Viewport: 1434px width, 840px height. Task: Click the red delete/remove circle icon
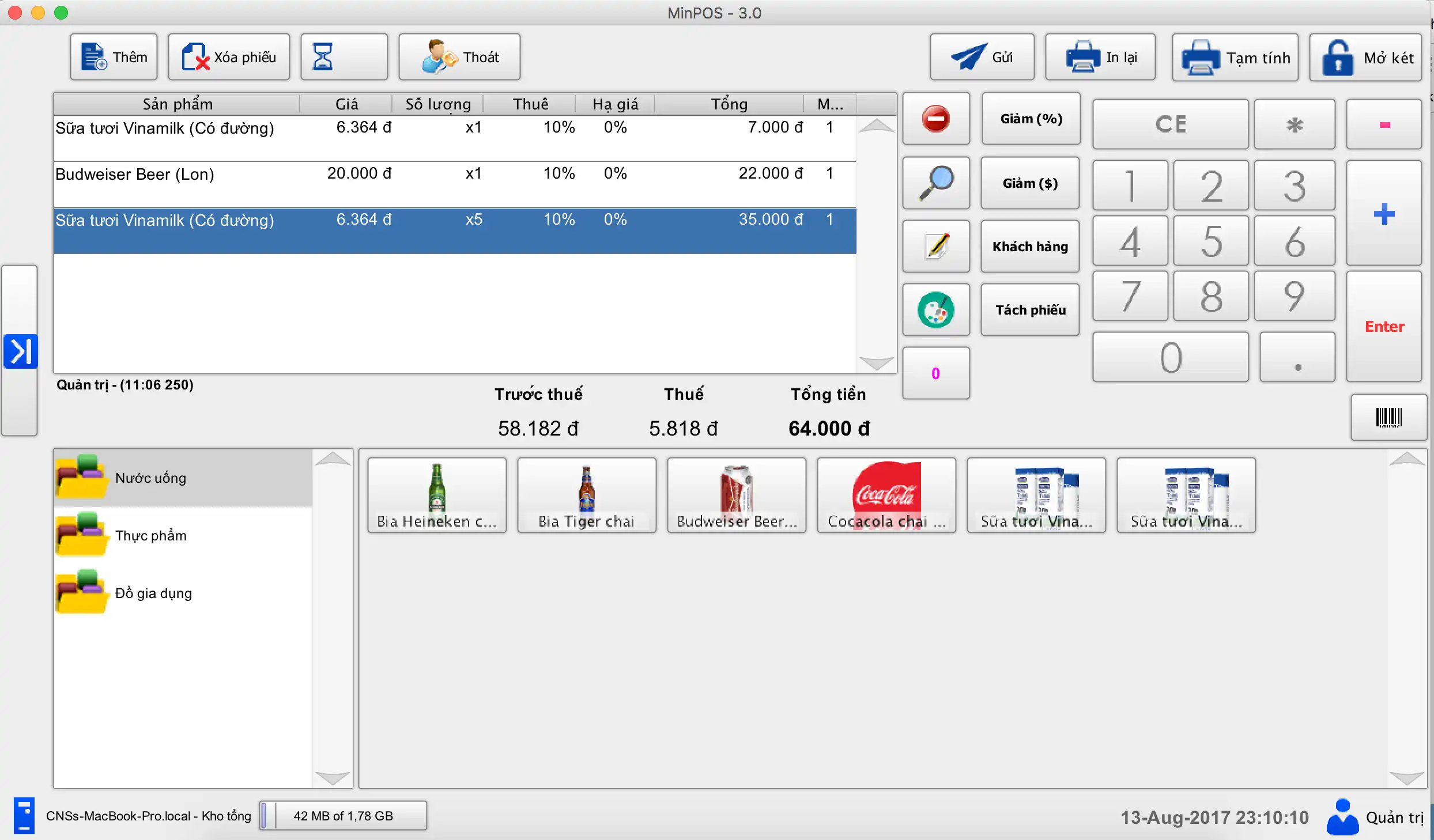935,120
